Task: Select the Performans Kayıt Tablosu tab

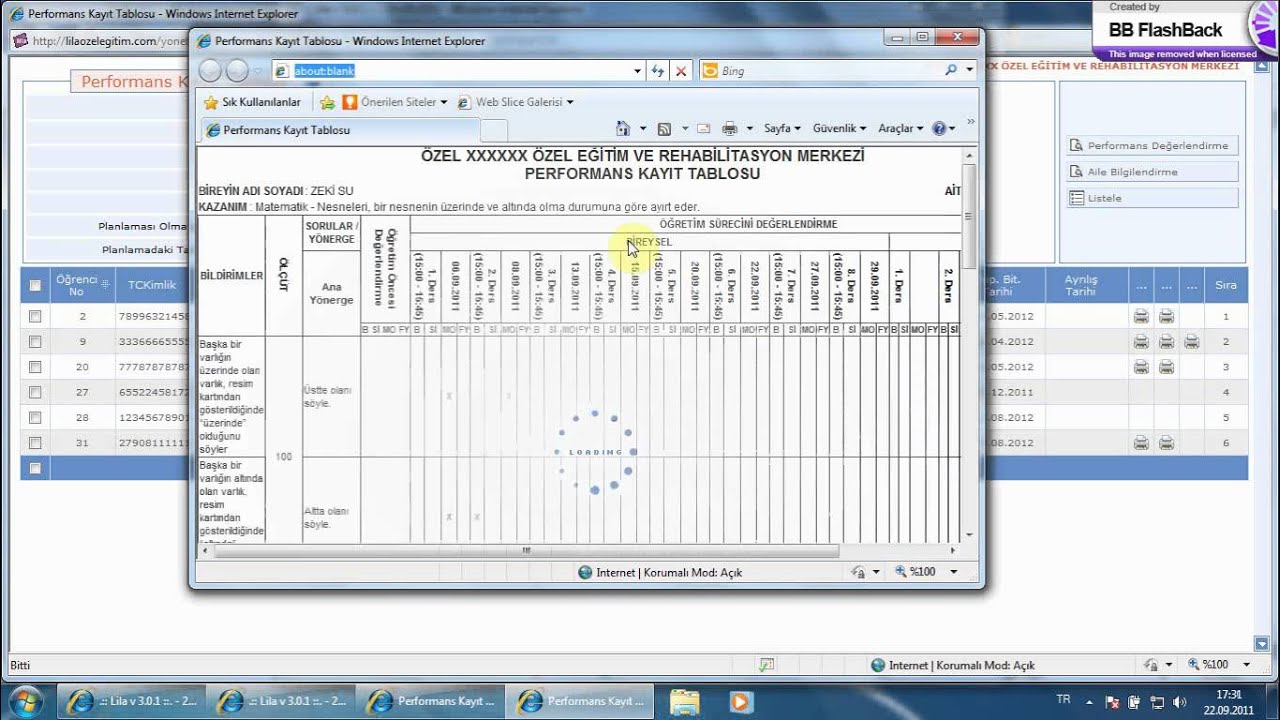Action: pyautogui.click(x=340, y=130)
